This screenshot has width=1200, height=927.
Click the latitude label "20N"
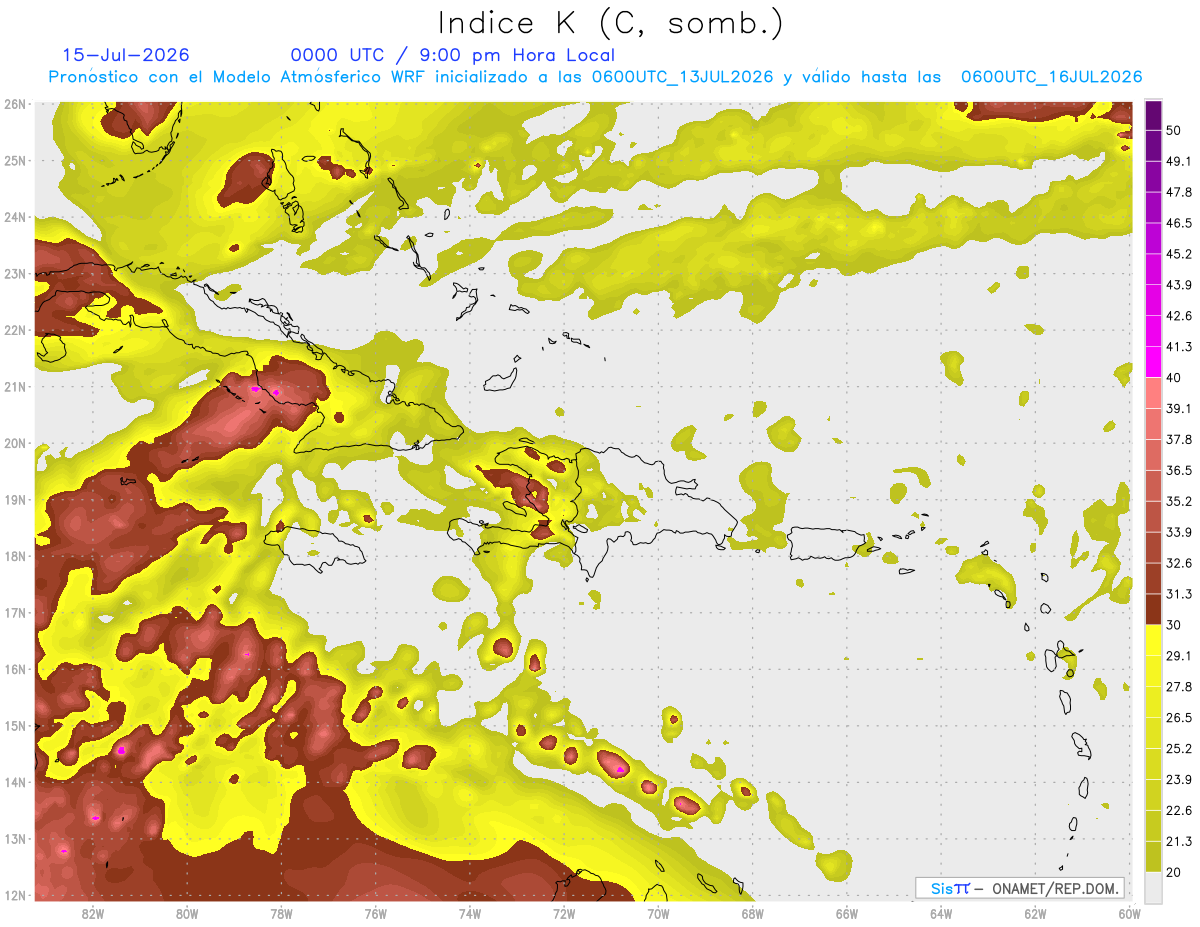click(15, 443)
